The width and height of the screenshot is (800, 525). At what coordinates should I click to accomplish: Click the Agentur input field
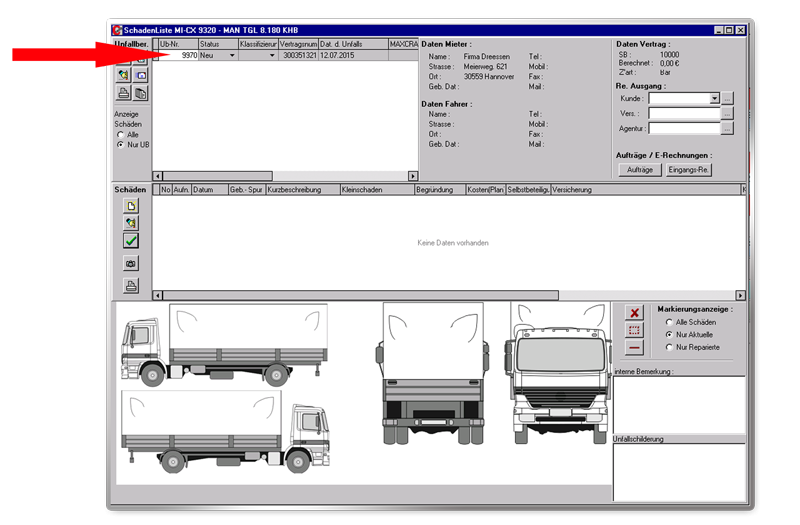coord(683,128)
